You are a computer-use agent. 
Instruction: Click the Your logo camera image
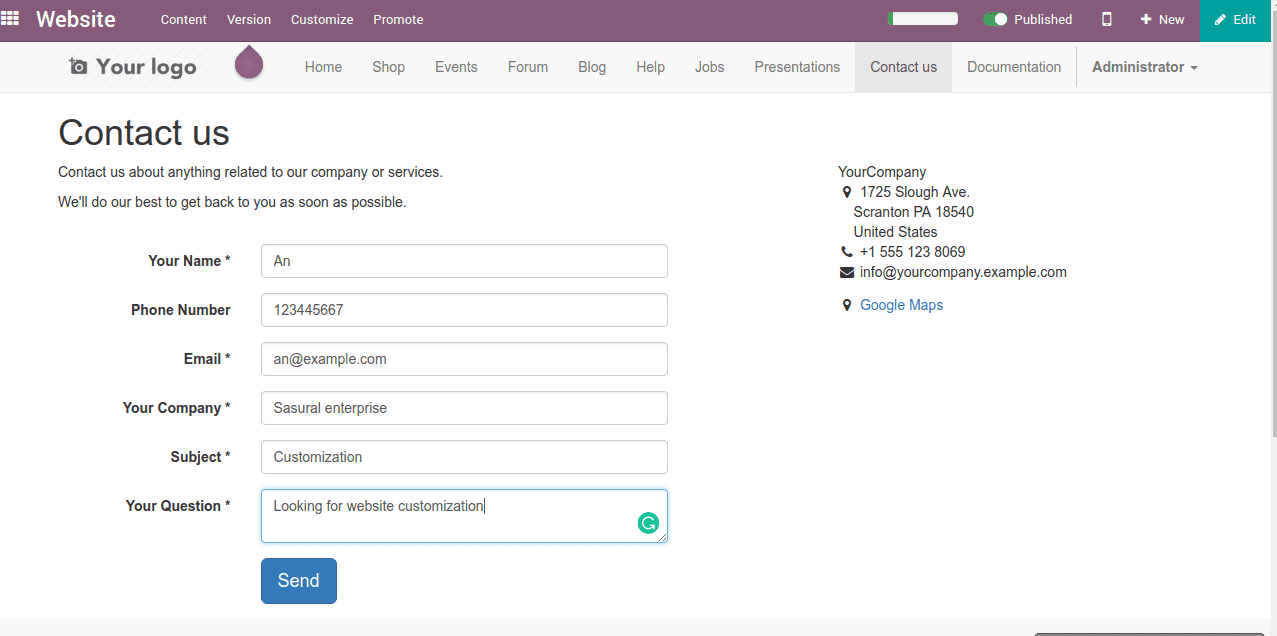point(133,67)
